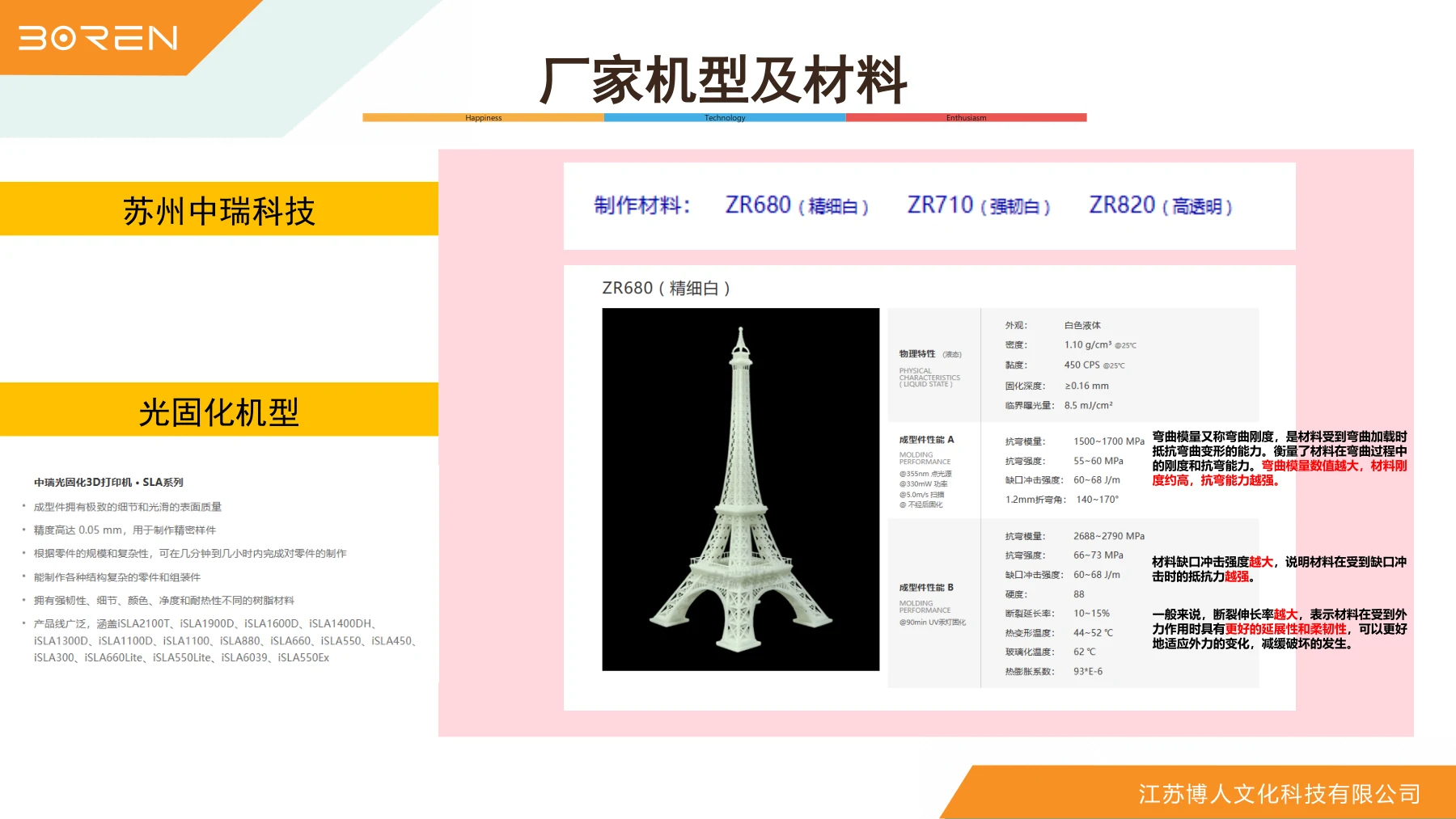
Task: Click the 1500~1700 MPa flexural modulus value
Action: tap(1109, 441)
